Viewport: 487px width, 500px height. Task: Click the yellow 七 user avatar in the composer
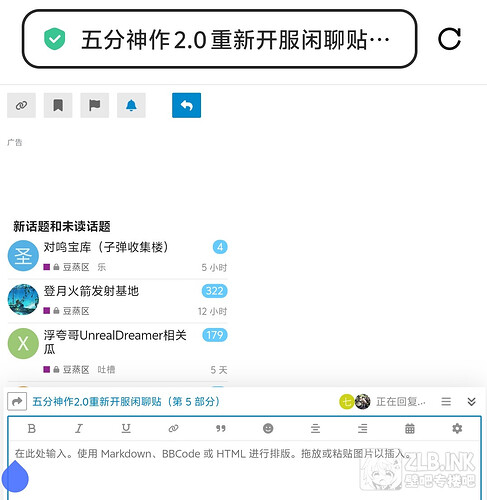pyautogui.click(x=347, y=401)
